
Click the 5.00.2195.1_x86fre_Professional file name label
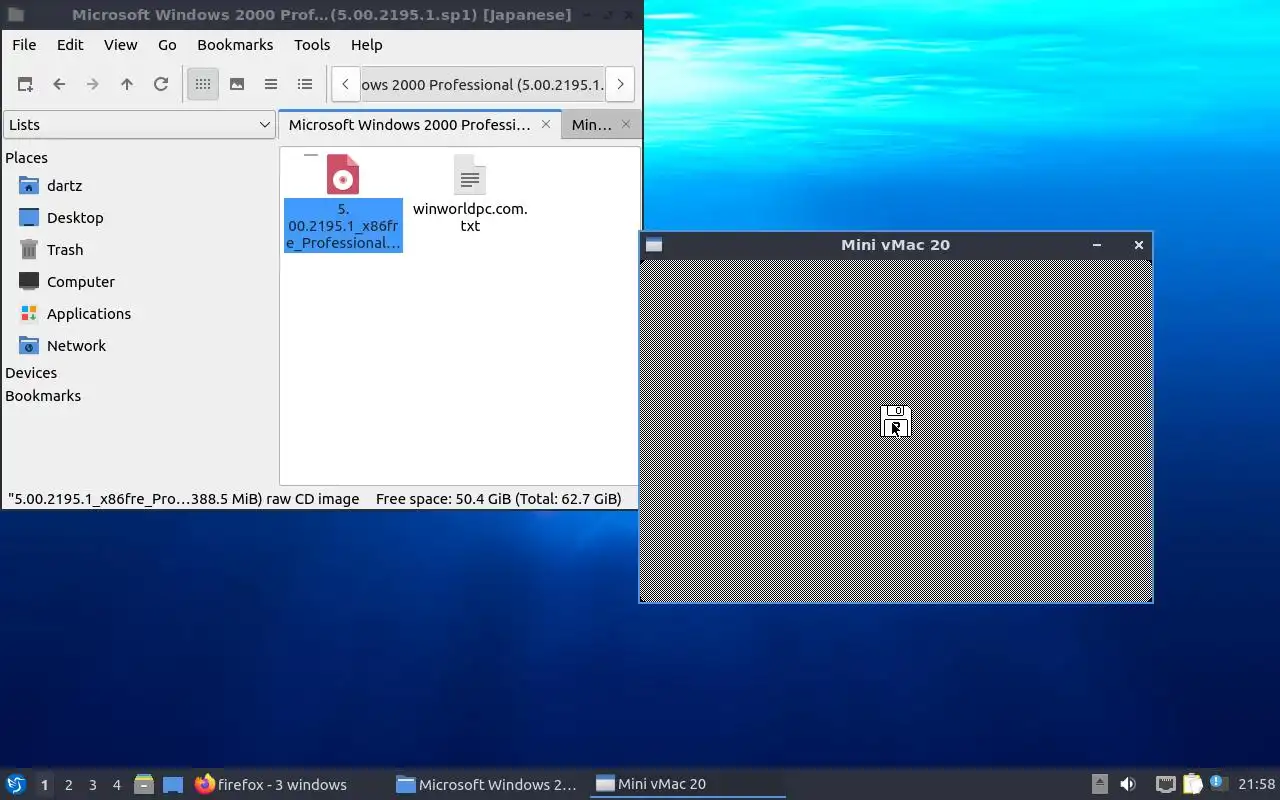pos(343,226)
